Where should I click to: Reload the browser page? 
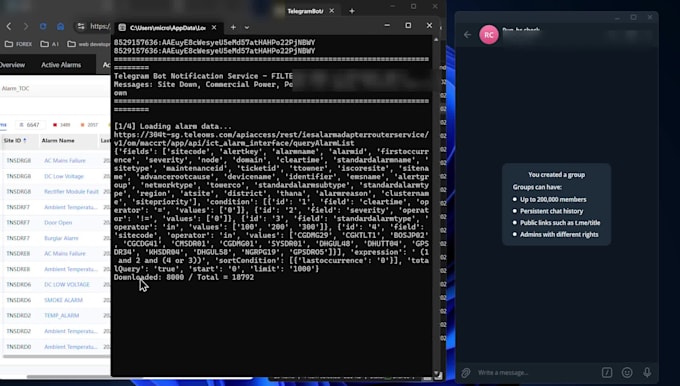[x=43, y=26]
